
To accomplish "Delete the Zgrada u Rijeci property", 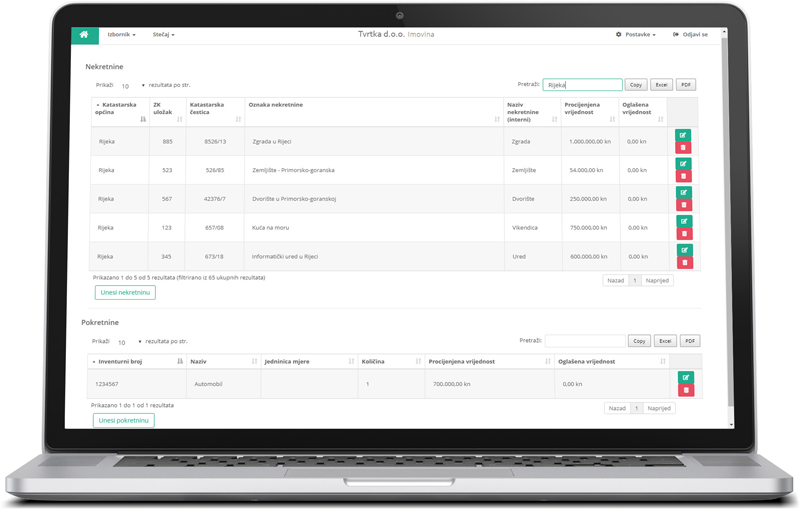I will [684, 148].
